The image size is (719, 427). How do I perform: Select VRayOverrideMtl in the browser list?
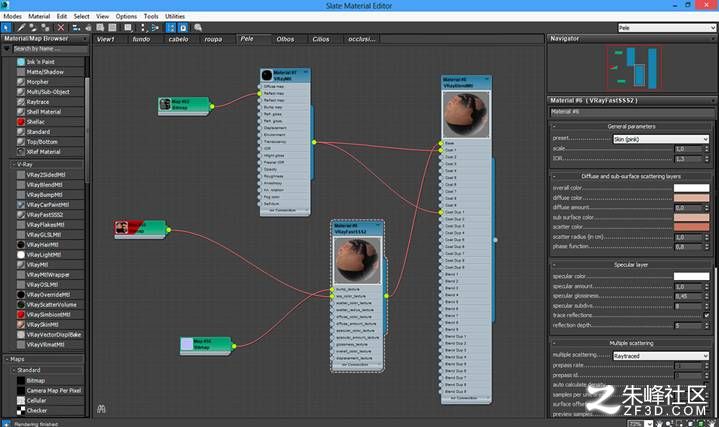pos(48,294)
